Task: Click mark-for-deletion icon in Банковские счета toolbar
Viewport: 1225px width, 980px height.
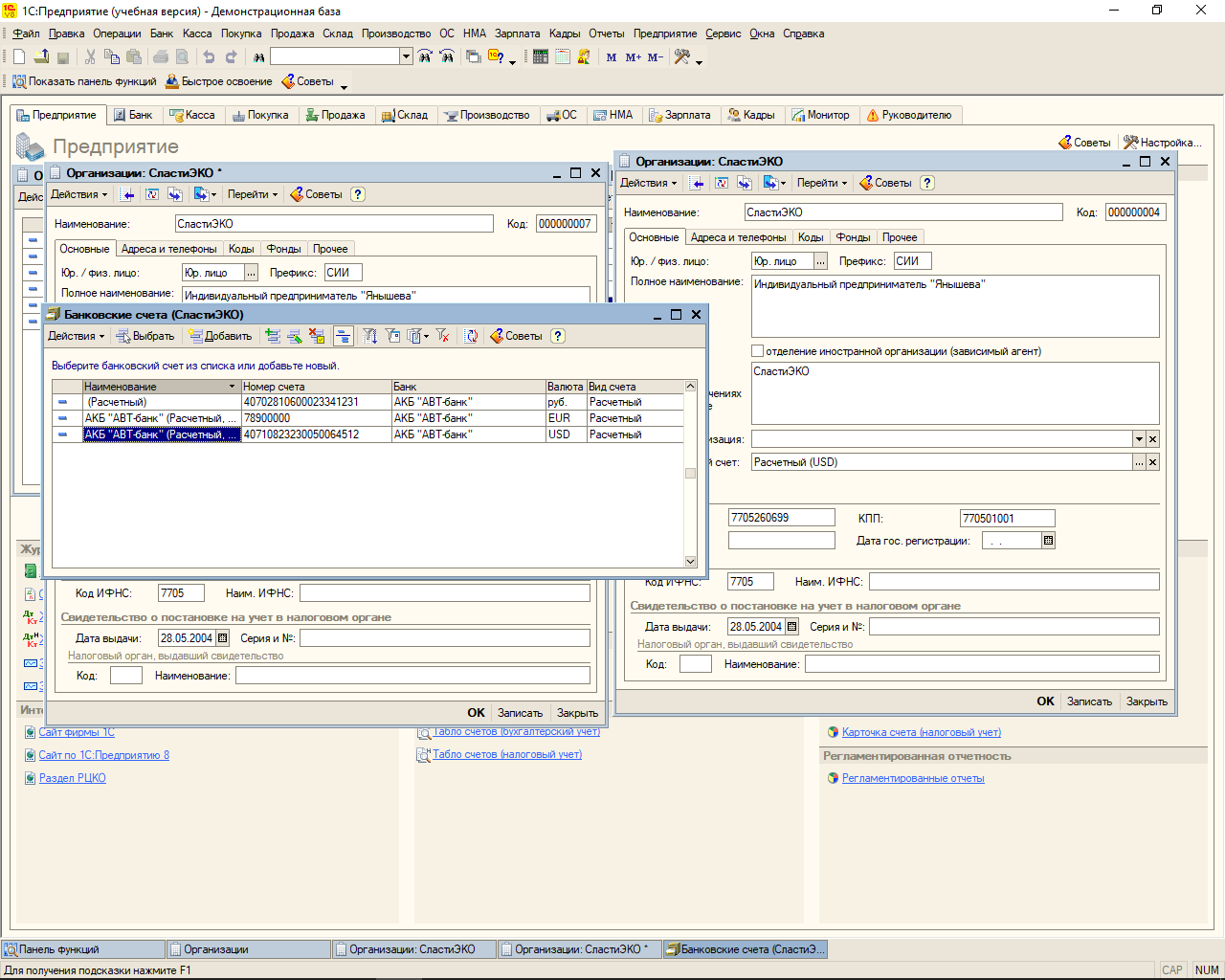Action: [317, 336]
